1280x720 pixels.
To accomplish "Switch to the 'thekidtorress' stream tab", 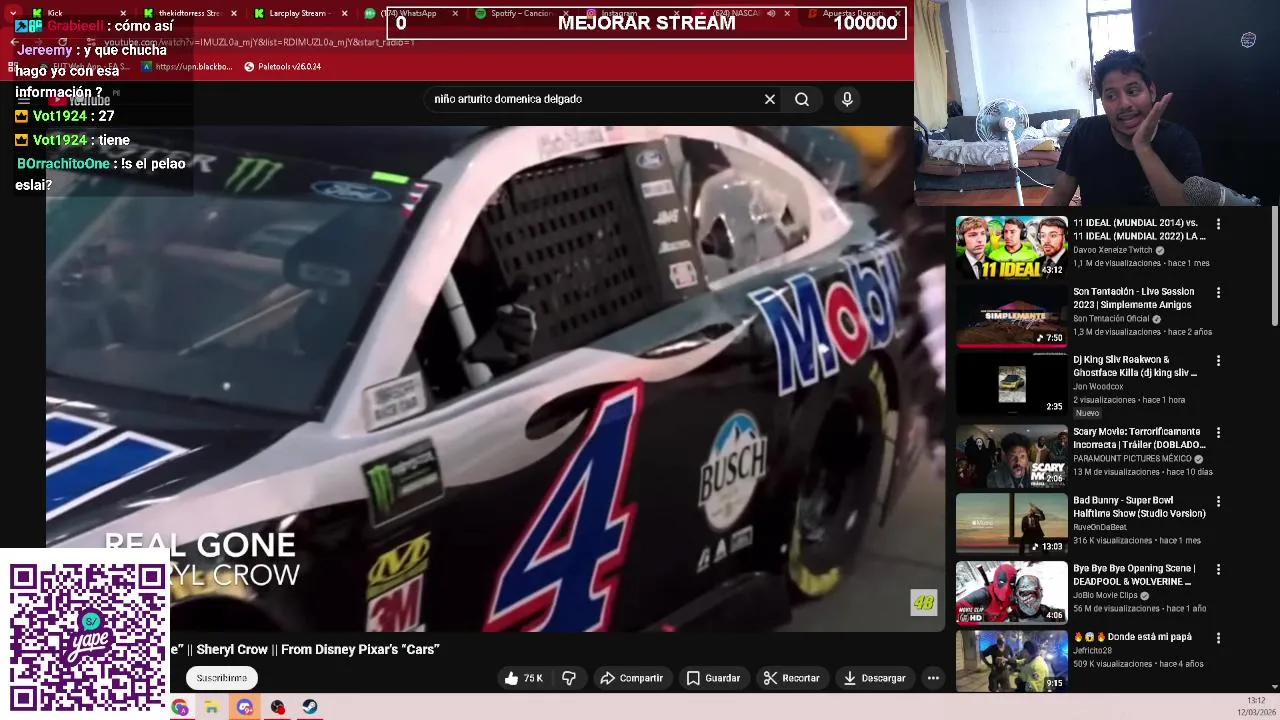I will point(188,13).
